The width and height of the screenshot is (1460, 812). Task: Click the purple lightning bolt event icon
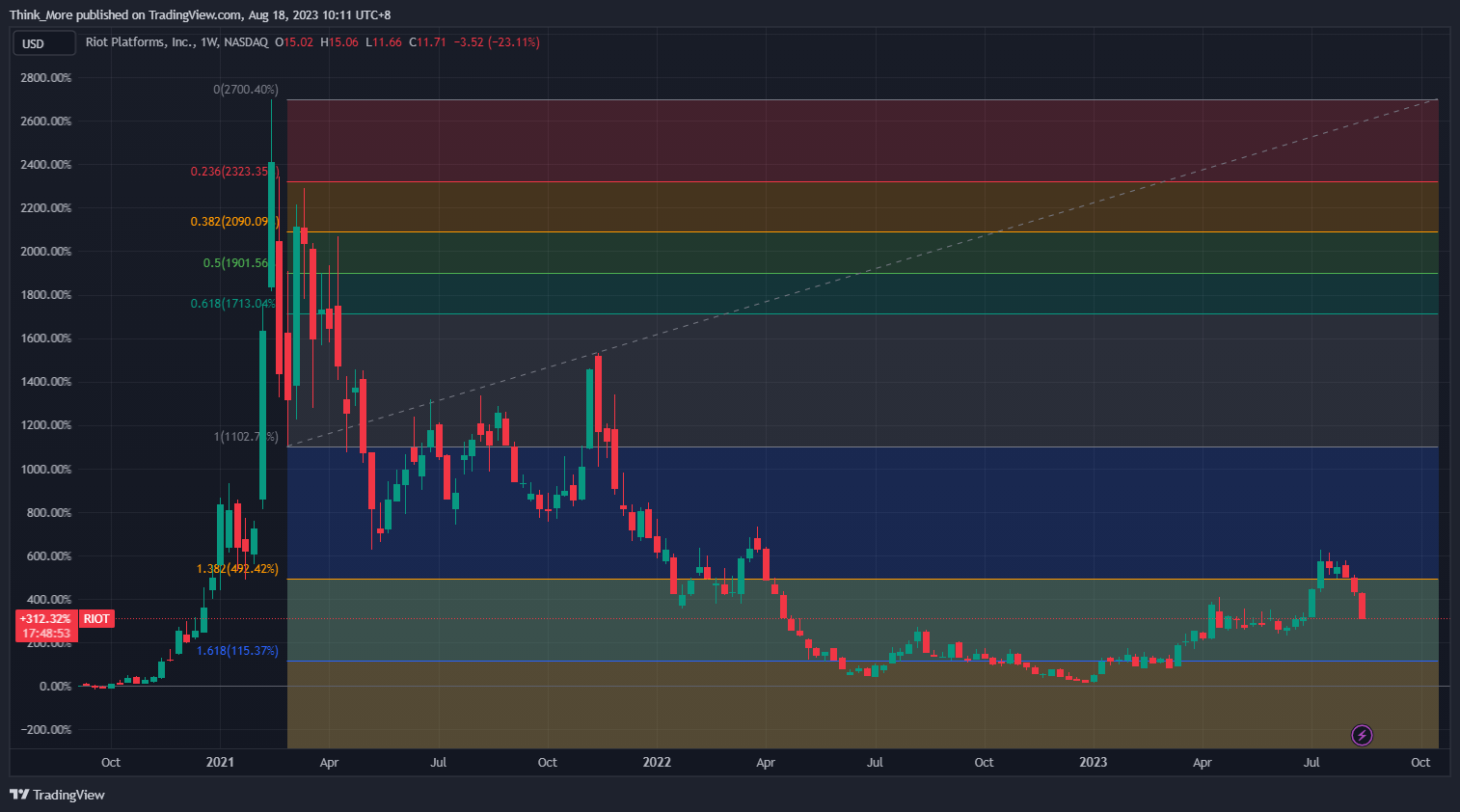click(1362, 736)
